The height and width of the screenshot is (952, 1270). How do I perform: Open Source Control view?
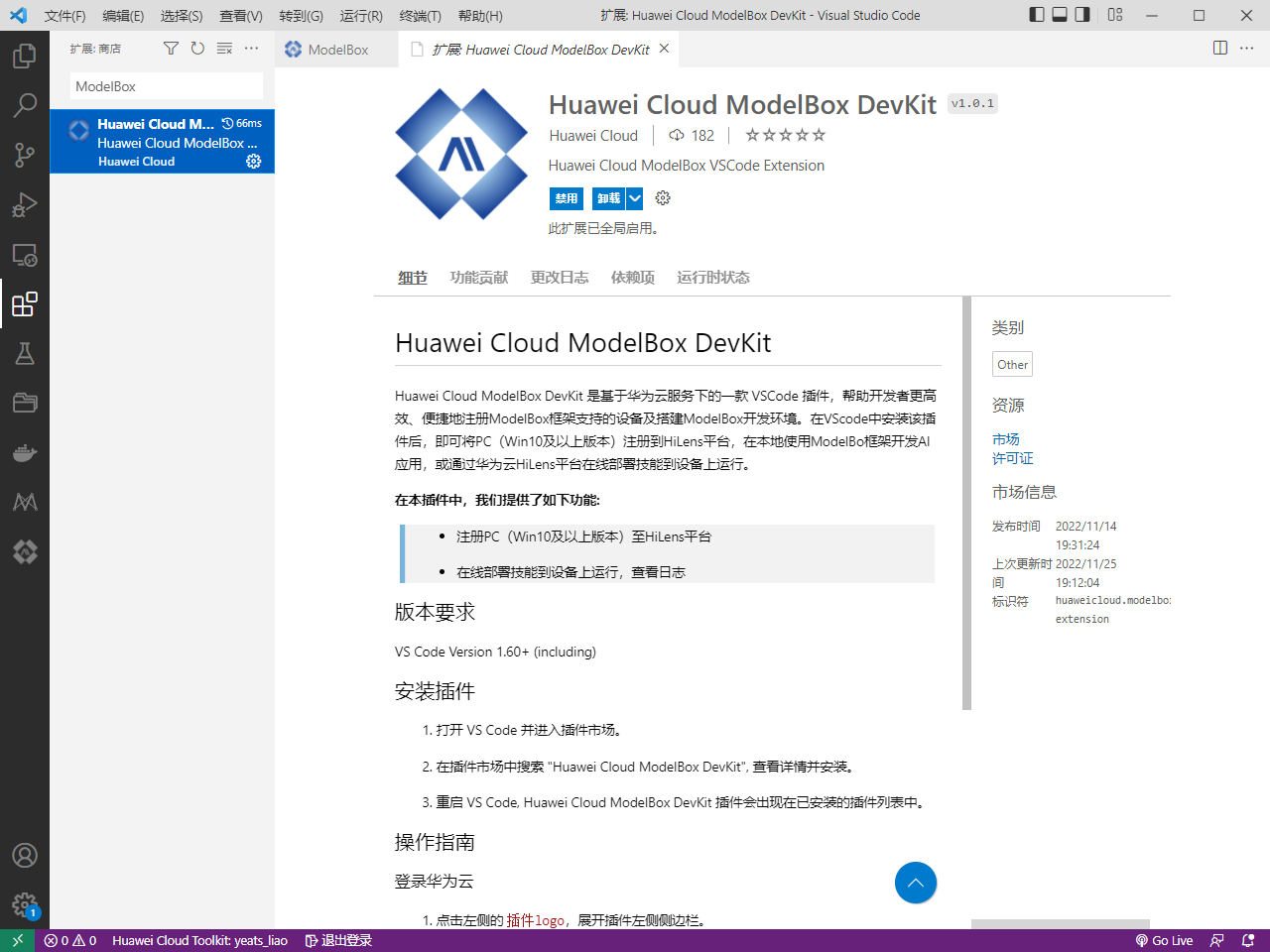[x=25, y=155]
